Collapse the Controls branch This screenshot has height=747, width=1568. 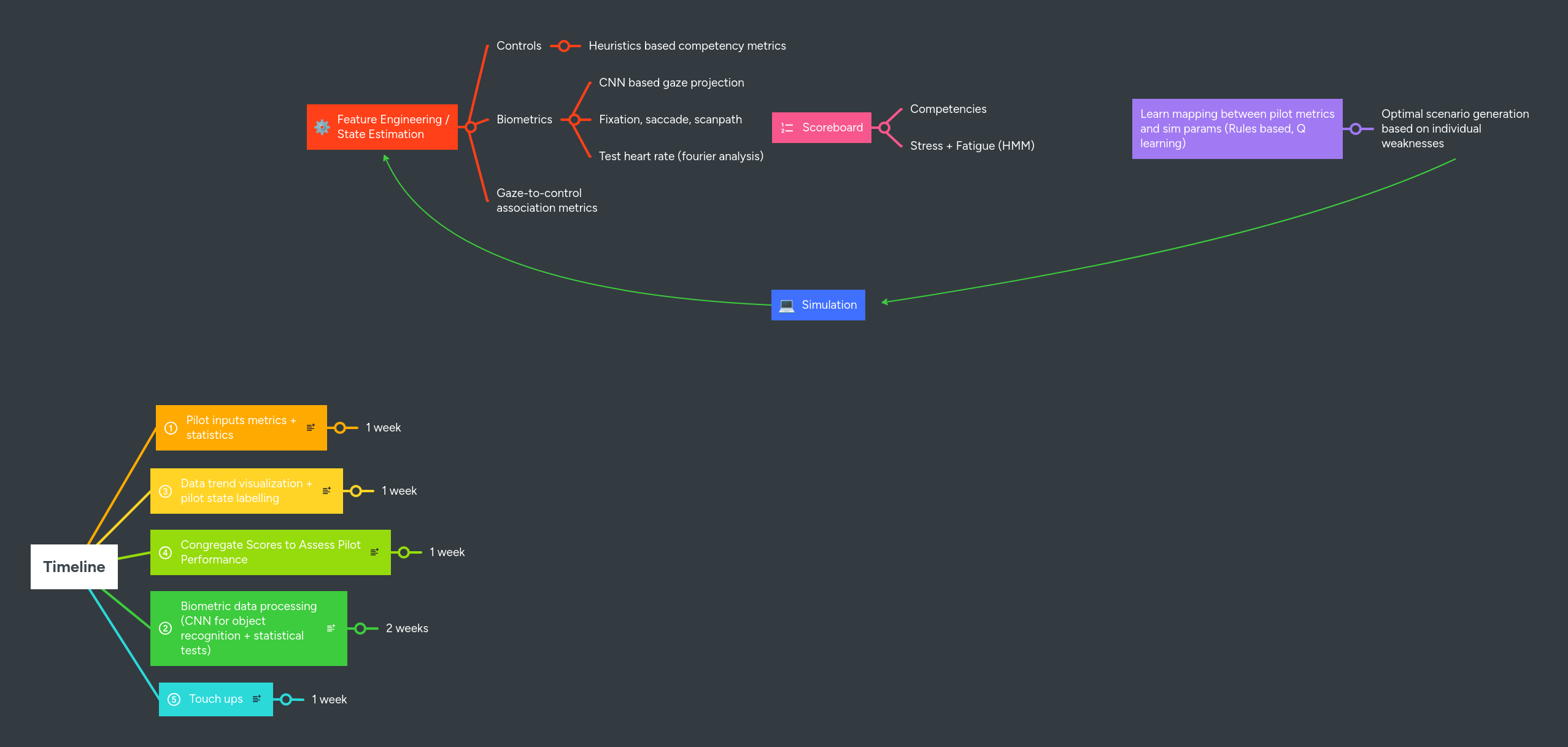tap(564, 46)
